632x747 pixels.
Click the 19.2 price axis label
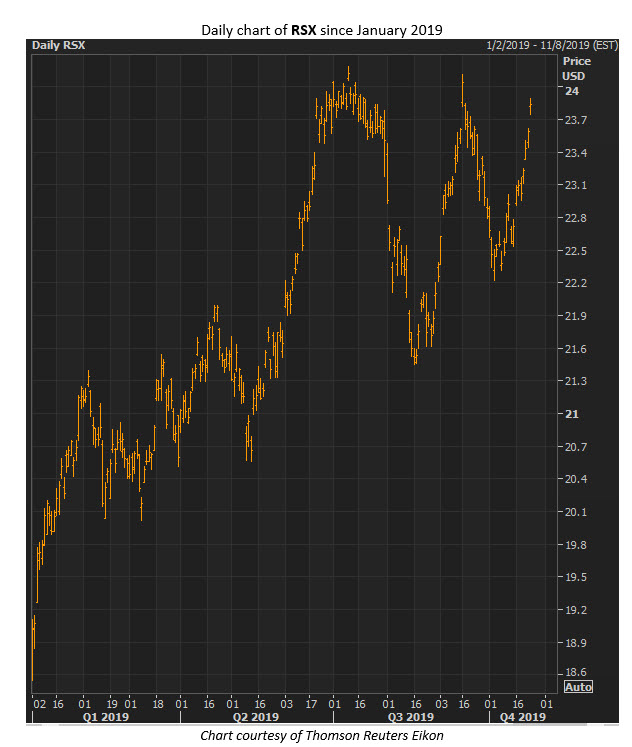pyautogui.click(x=575, y=610)
